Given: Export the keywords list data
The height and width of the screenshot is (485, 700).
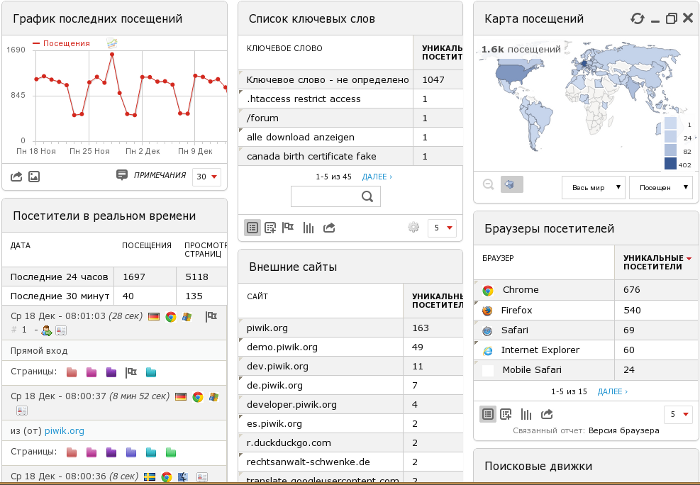Looking at the screenshot, I should tap(329, 228).
